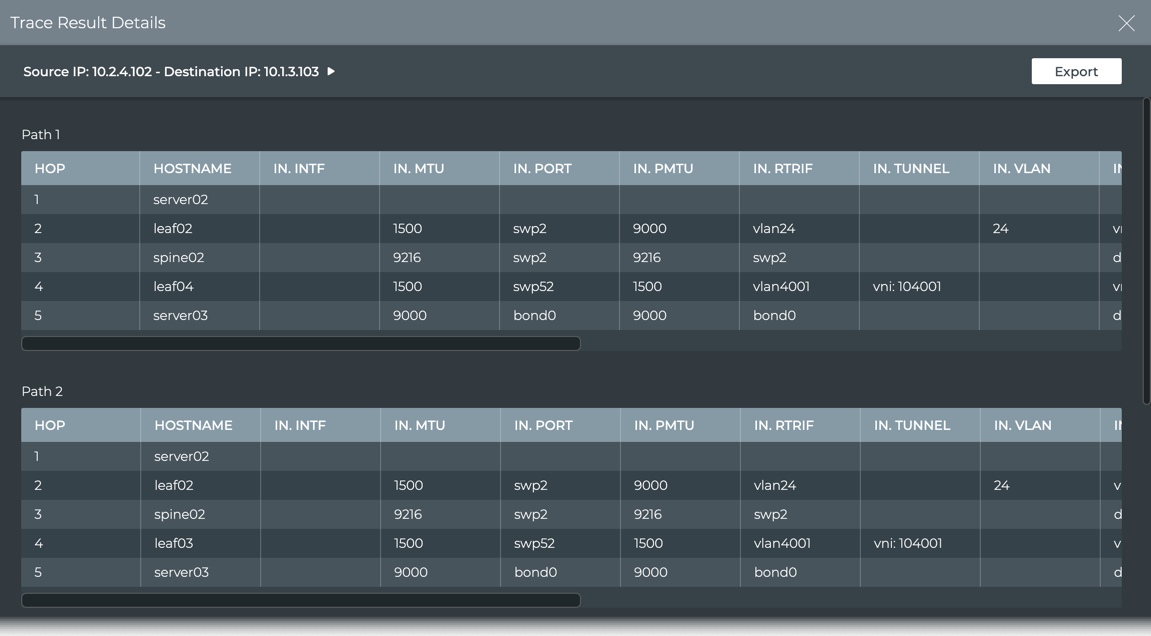Select leaf04 row in Path 1
Viewport: 1151px width, 636px height.
pyautogui.click(x=173, y=286)
